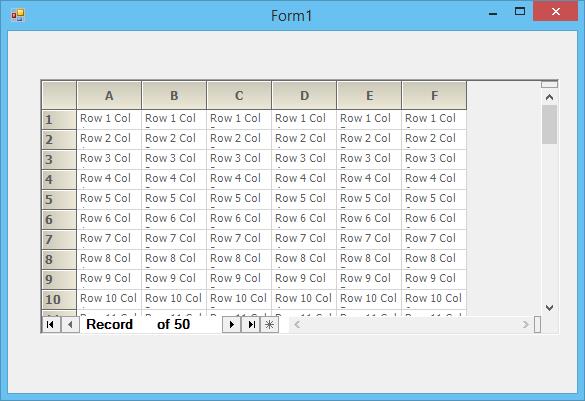Viewport: 585px width, 401px height.
Task: Click cell 'Row 9 Col' in column C
Action: (x=239, y=280)
